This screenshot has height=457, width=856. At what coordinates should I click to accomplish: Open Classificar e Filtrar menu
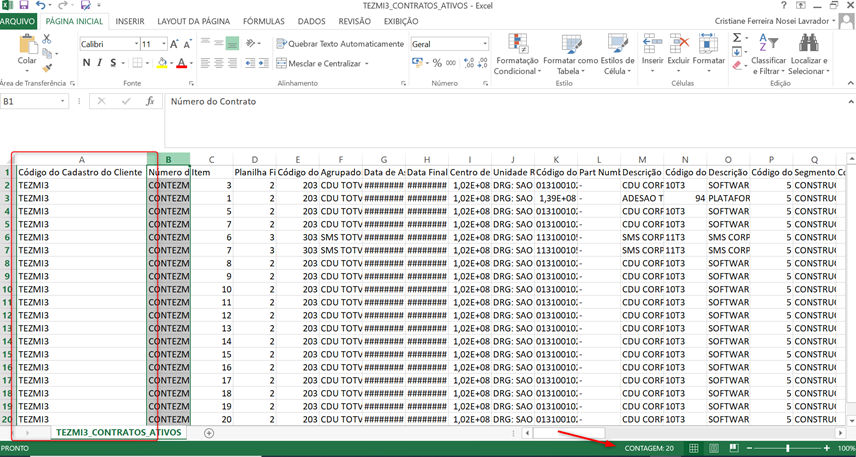click(x=768, y=55)
